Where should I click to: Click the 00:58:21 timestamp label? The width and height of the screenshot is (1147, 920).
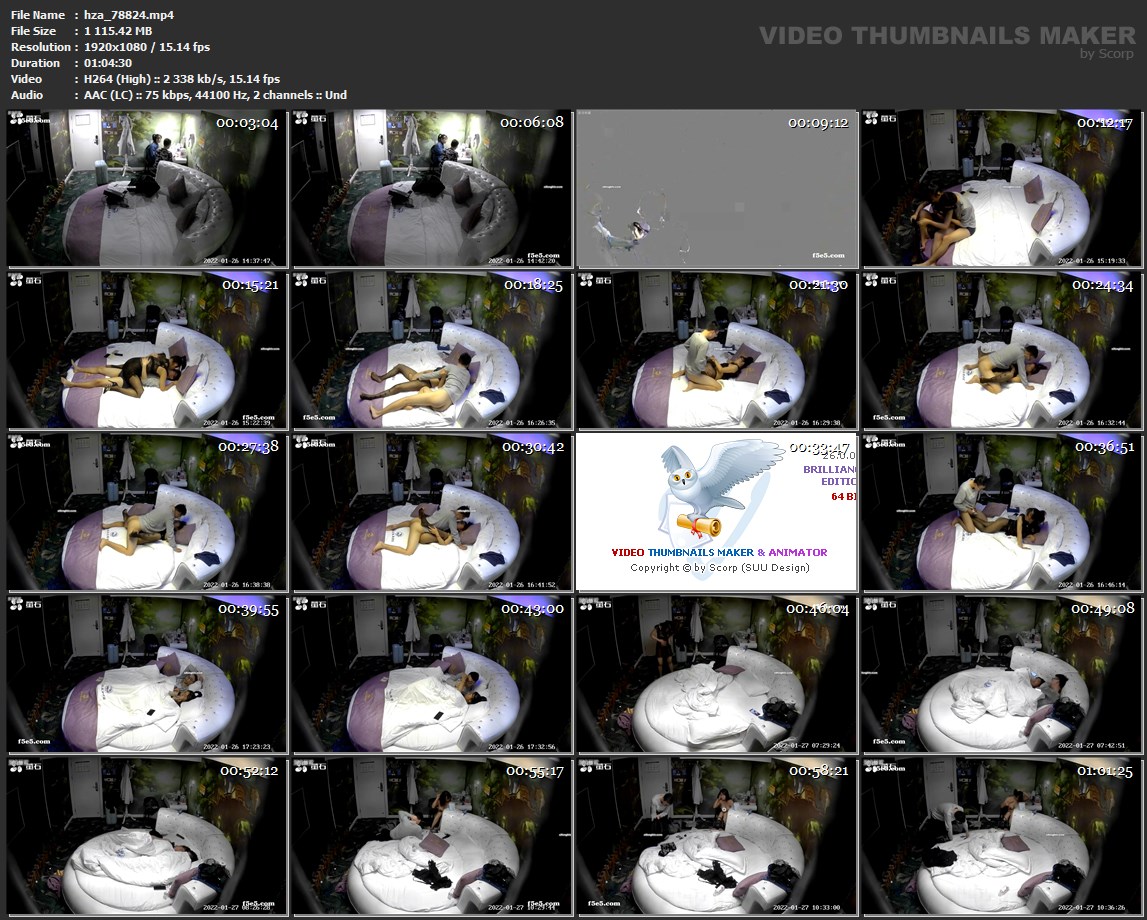point(817,770)
